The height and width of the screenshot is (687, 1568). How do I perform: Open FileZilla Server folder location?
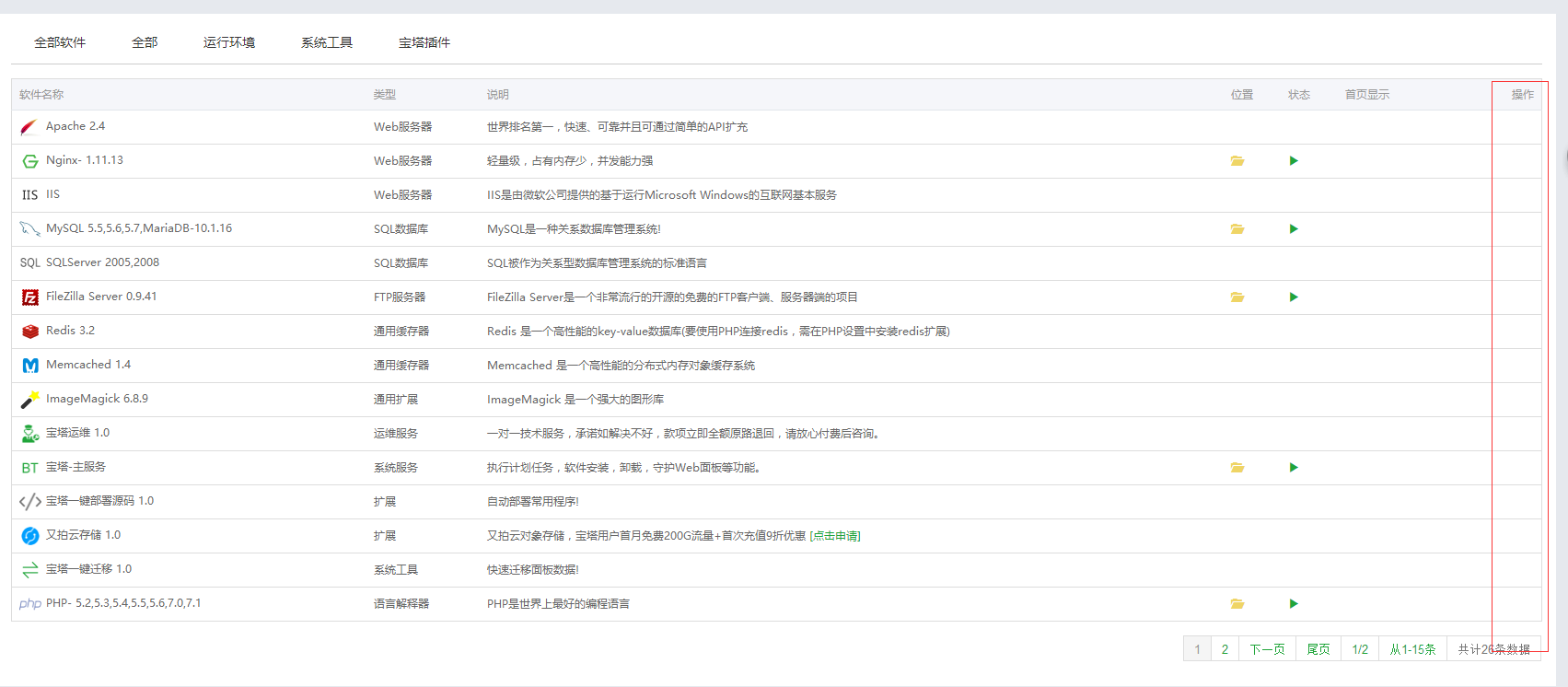1237,297
